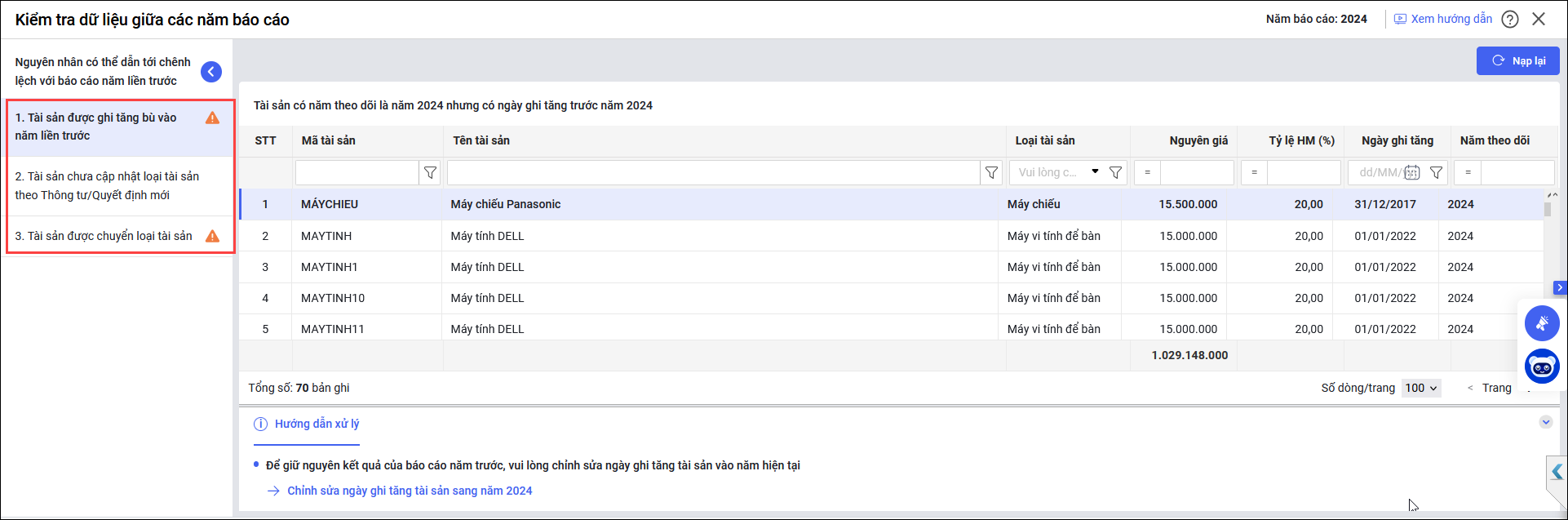Collapse the Hướng dẫn xử lý section
This screenshot has width=1568, height=520.
[x=1545, y=422]
